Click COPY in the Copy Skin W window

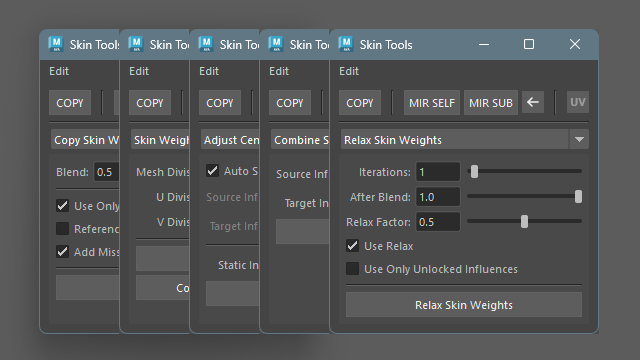70,102
